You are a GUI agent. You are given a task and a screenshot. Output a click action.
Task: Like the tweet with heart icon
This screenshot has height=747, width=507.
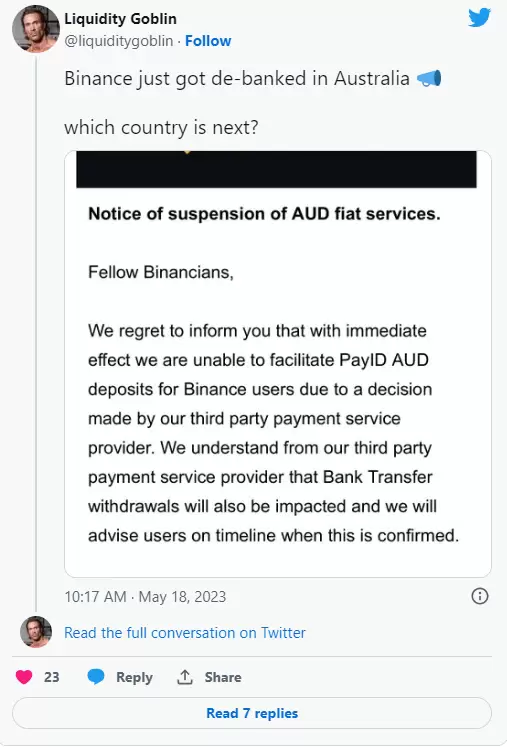(24, 677)
